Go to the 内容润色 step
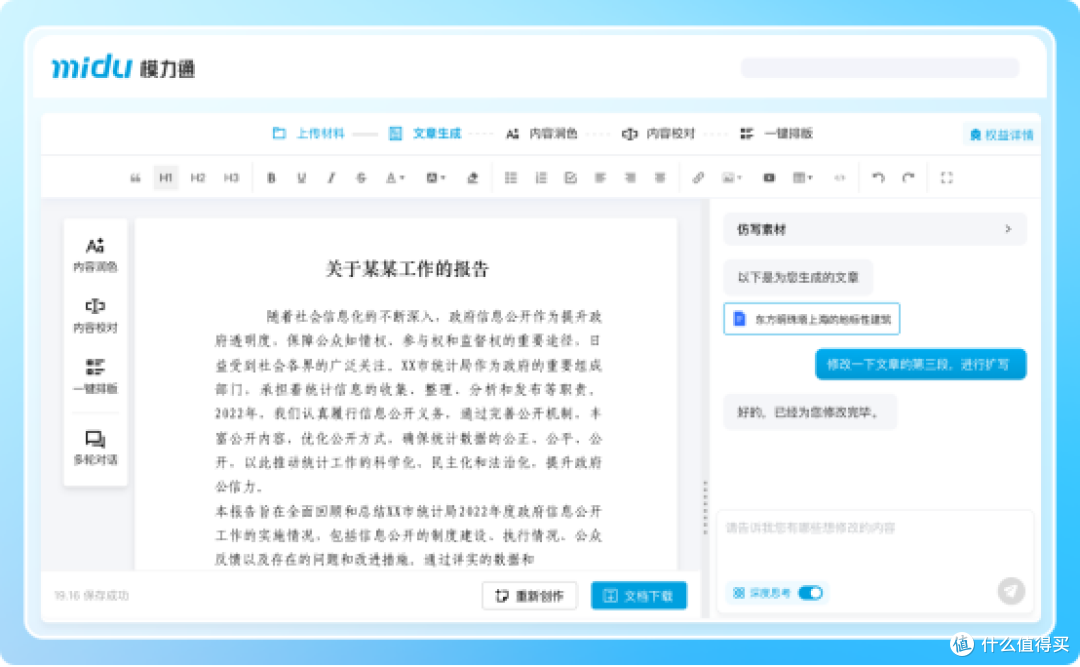 click(541, 133)
